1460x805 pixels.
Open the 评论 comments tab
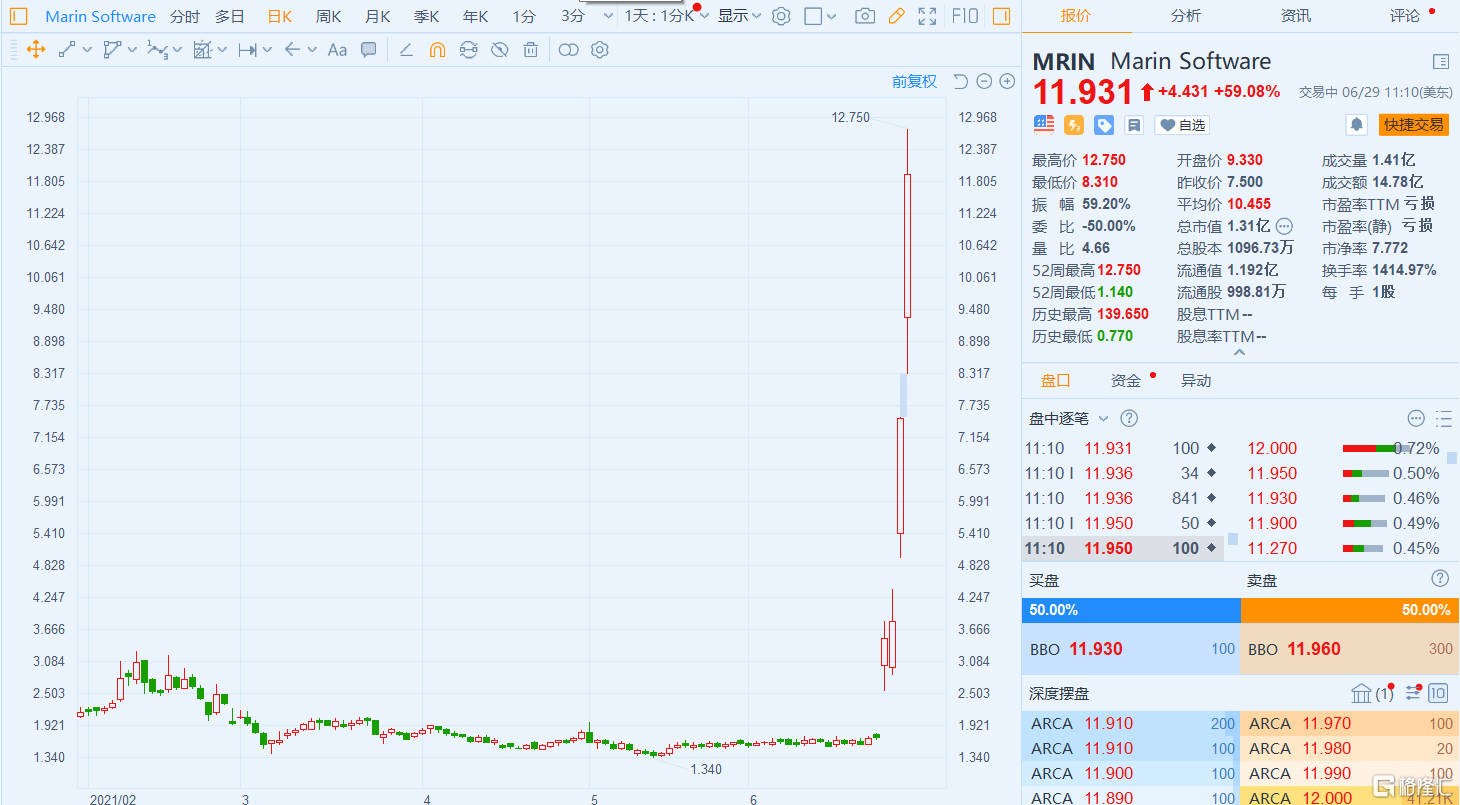coord(1405,16)
